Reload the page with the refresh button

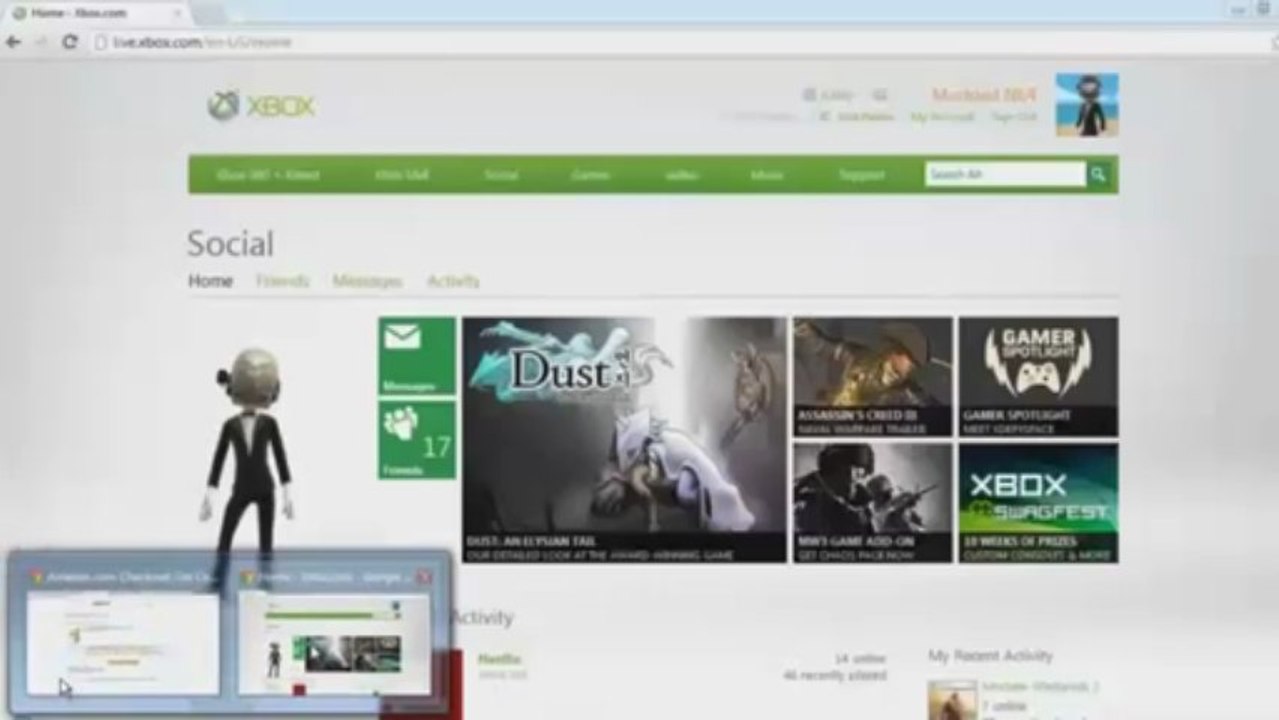point(70,42)
